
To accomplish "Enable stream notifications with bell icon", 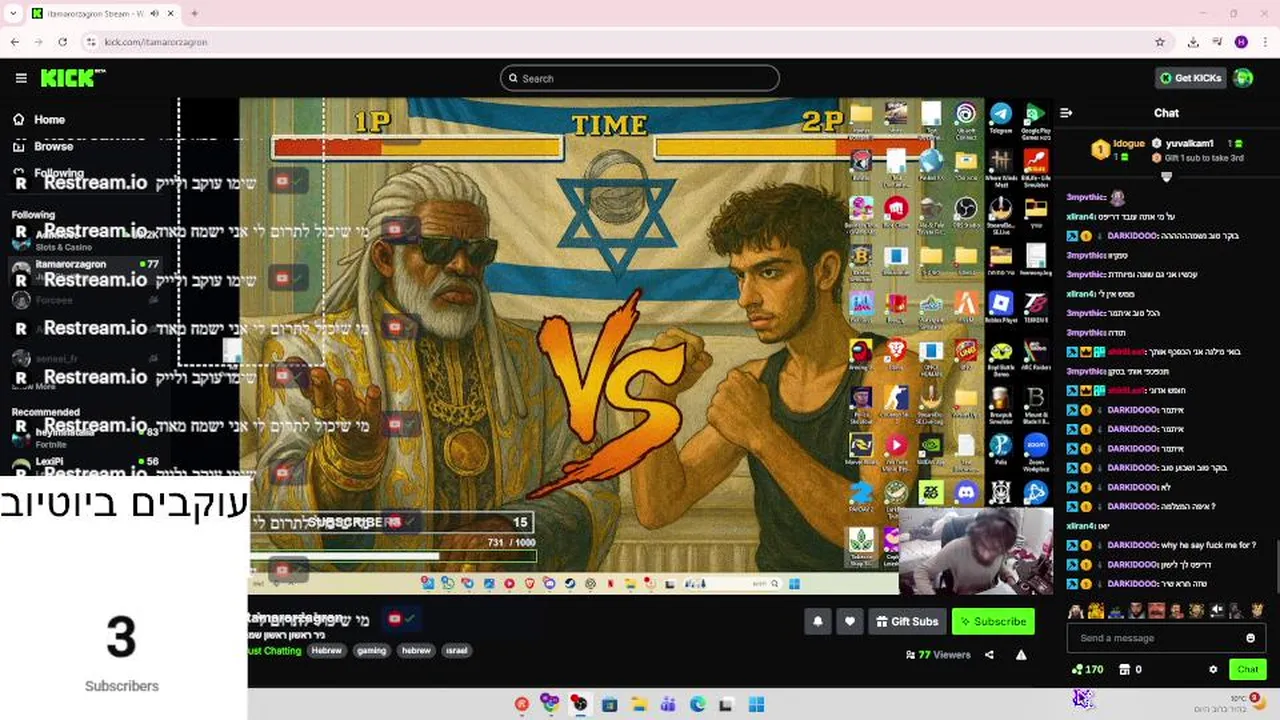I will 817,621.
